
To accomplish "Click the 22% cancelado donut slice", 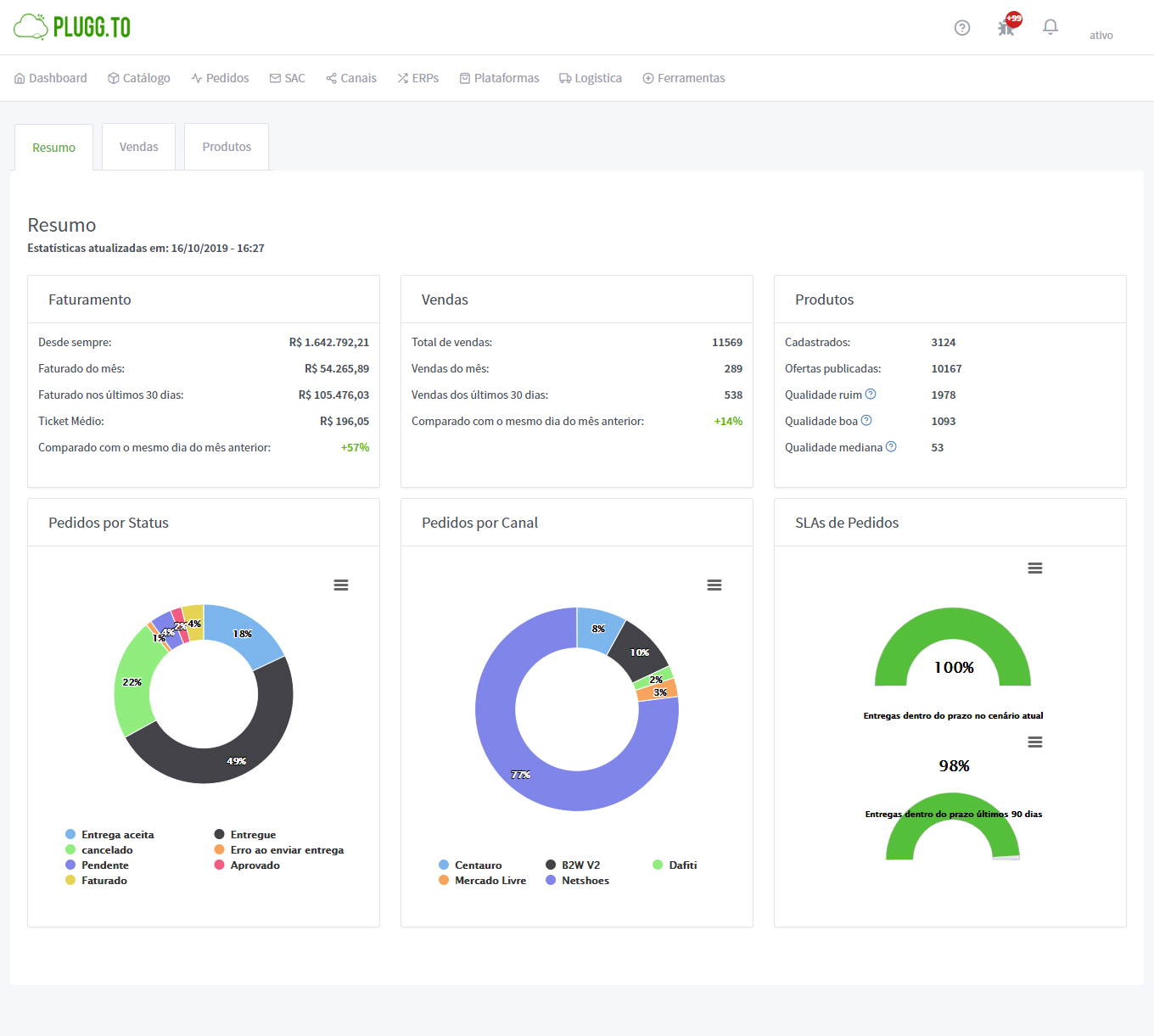I will point(134,681).
